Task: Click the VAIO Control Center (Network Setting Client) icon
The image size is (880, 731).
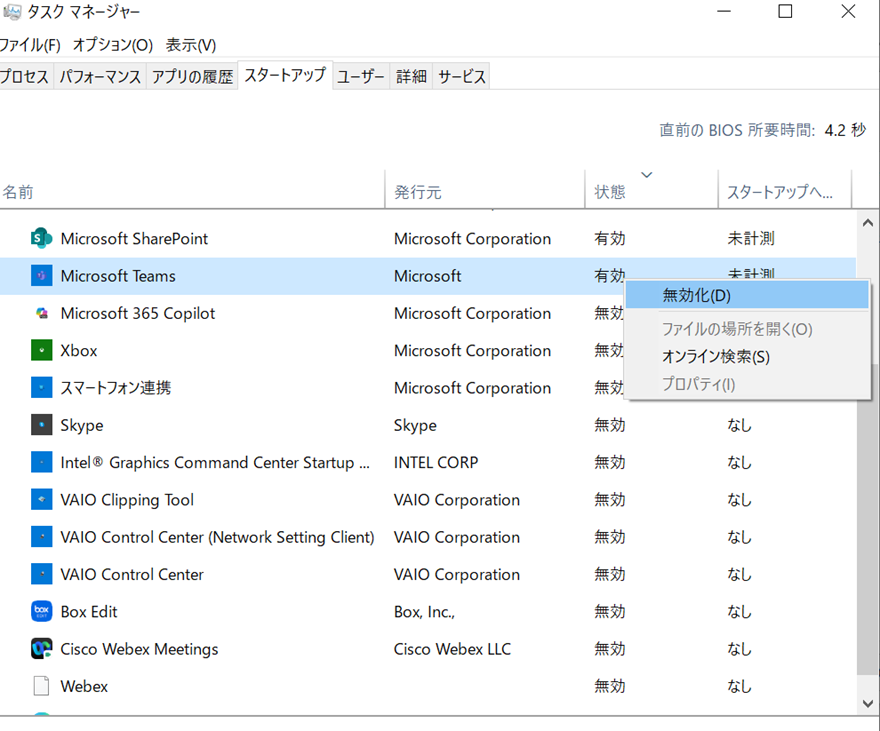Action: point(42,537)
